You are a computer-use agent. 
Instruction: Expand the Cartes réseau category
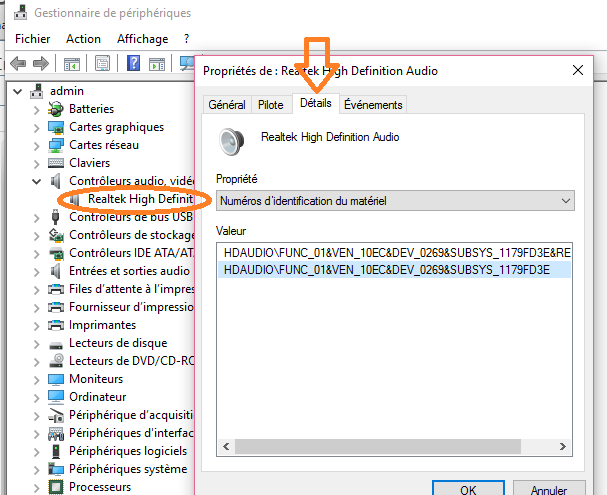tap(36, 146)
